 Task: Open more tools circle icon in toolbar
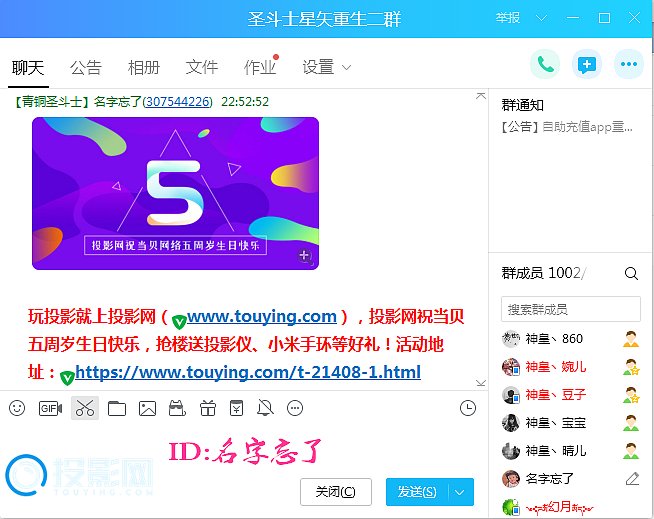pos(295,408)
